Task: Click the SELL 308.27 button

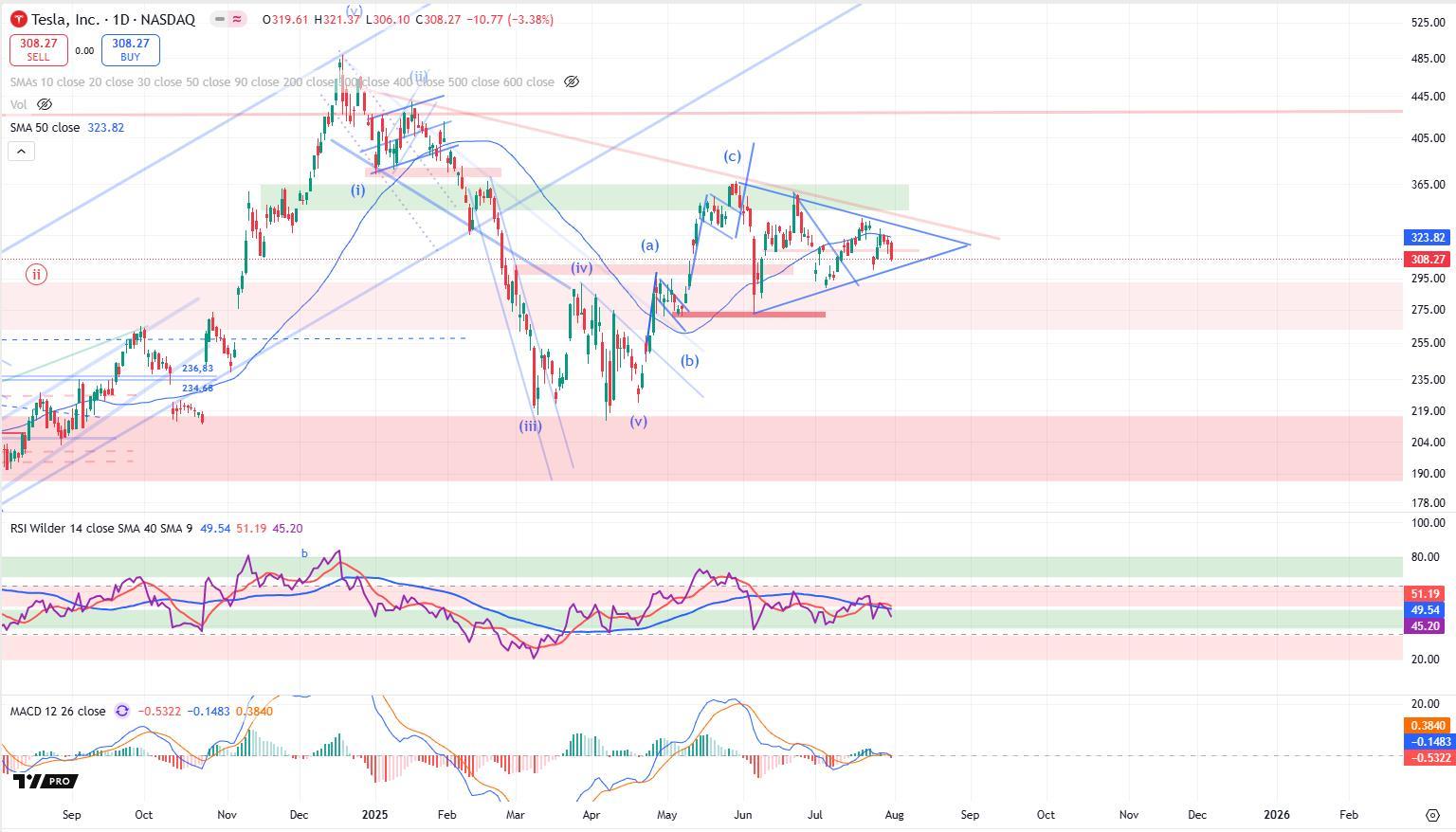Action: [38, 49]
